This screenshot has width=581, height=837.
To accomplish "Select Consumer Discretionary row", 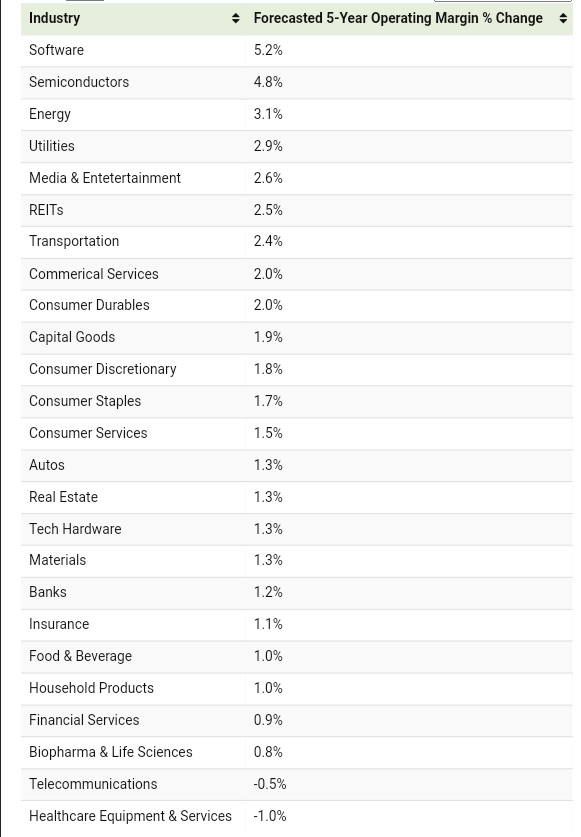I will pyautogui.click(x=297, y=369).
